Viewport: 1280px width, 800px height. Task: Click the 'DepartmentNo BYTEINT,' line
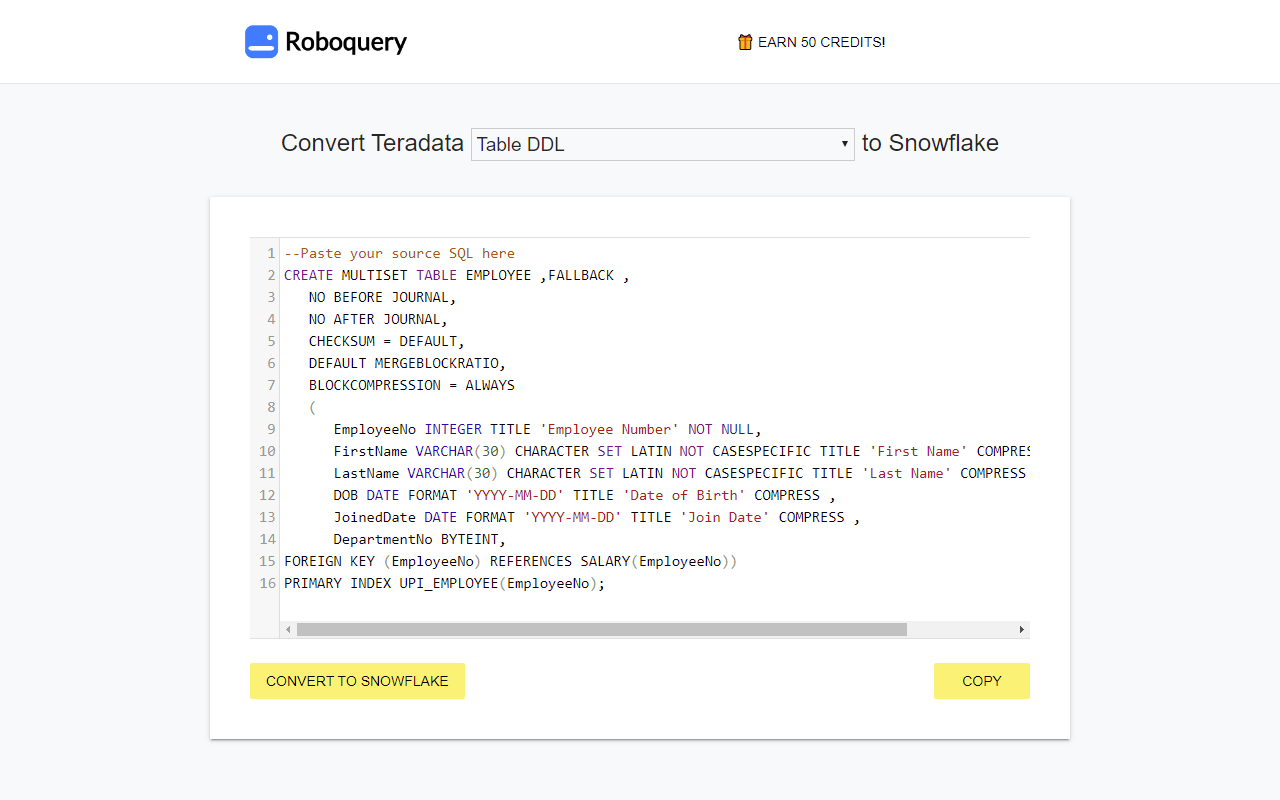[x=420, y=539]
